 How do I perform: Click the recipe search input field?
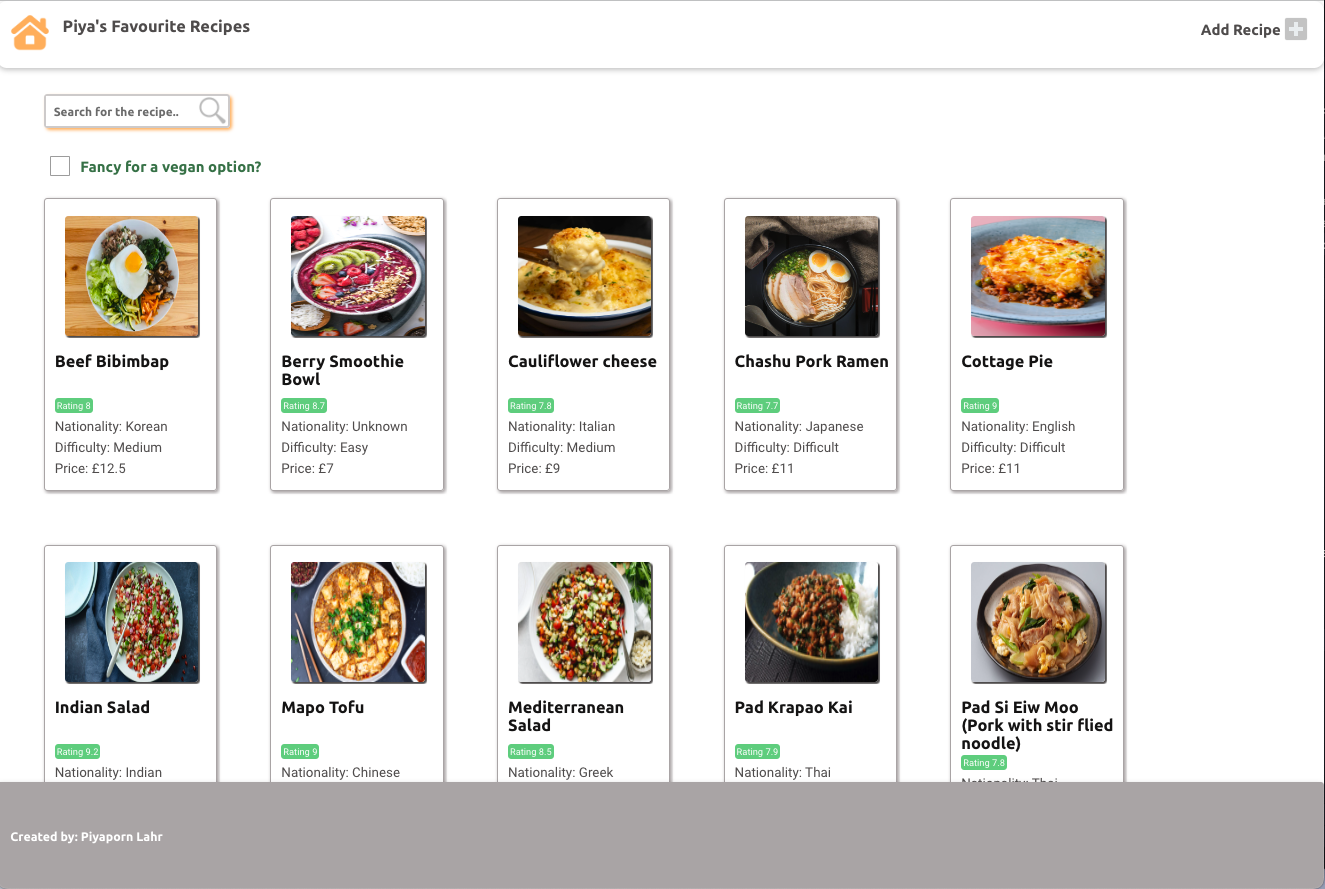click(120, 111)
